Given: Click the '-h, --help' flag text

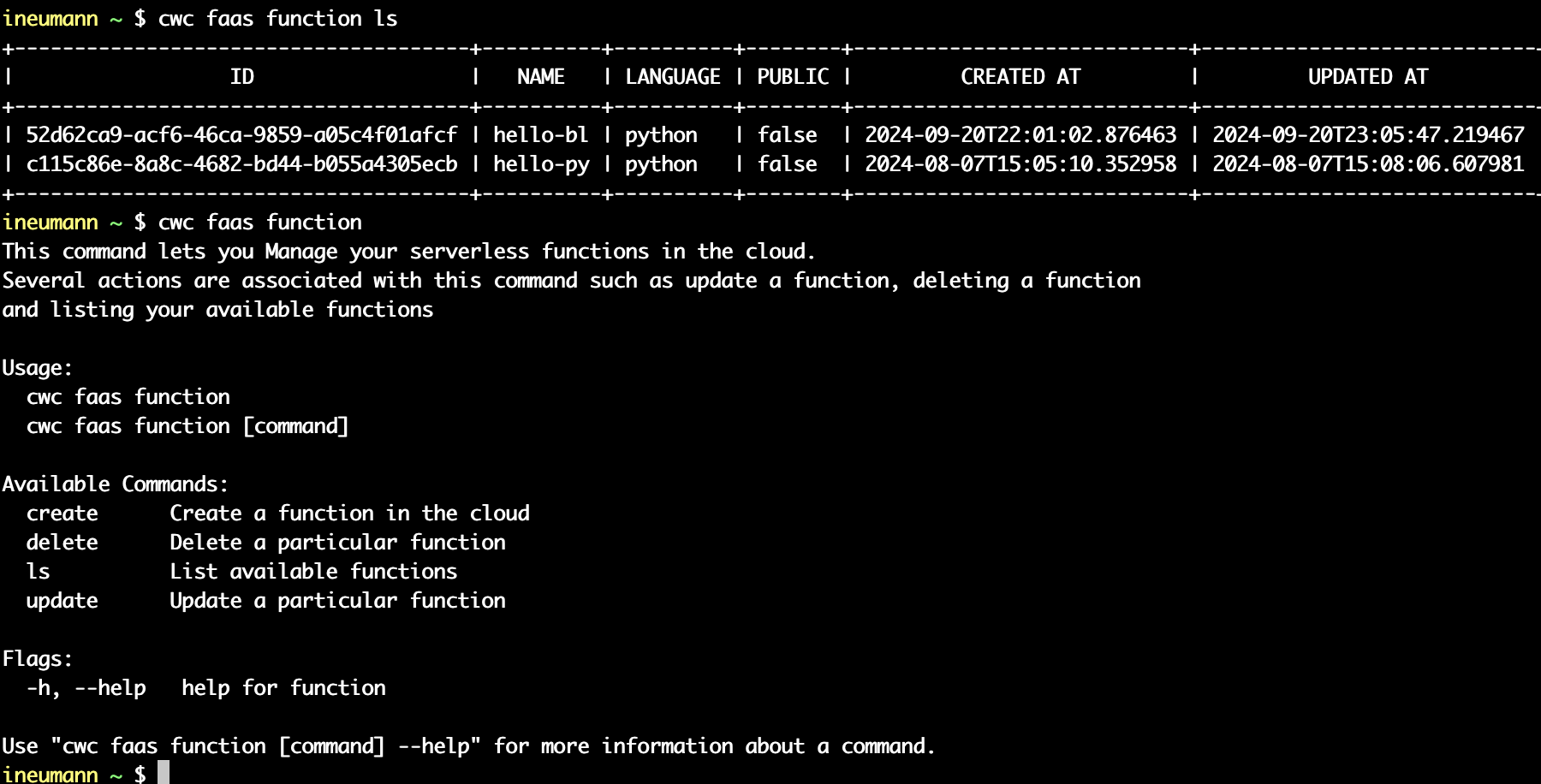Looking at the screenshot, I should pyautogui.click(x=86, y=688).
